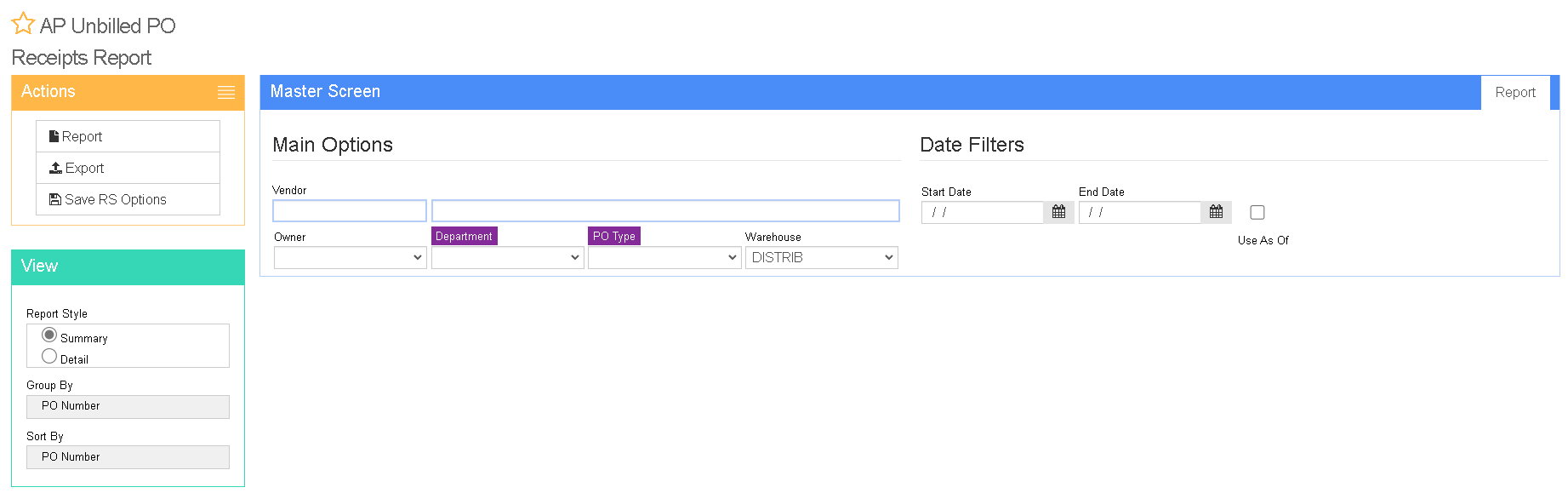The width and height of the screenshot is (1568, 493).
Task: Click the Owner label
Action: click(x=290, y=237)
